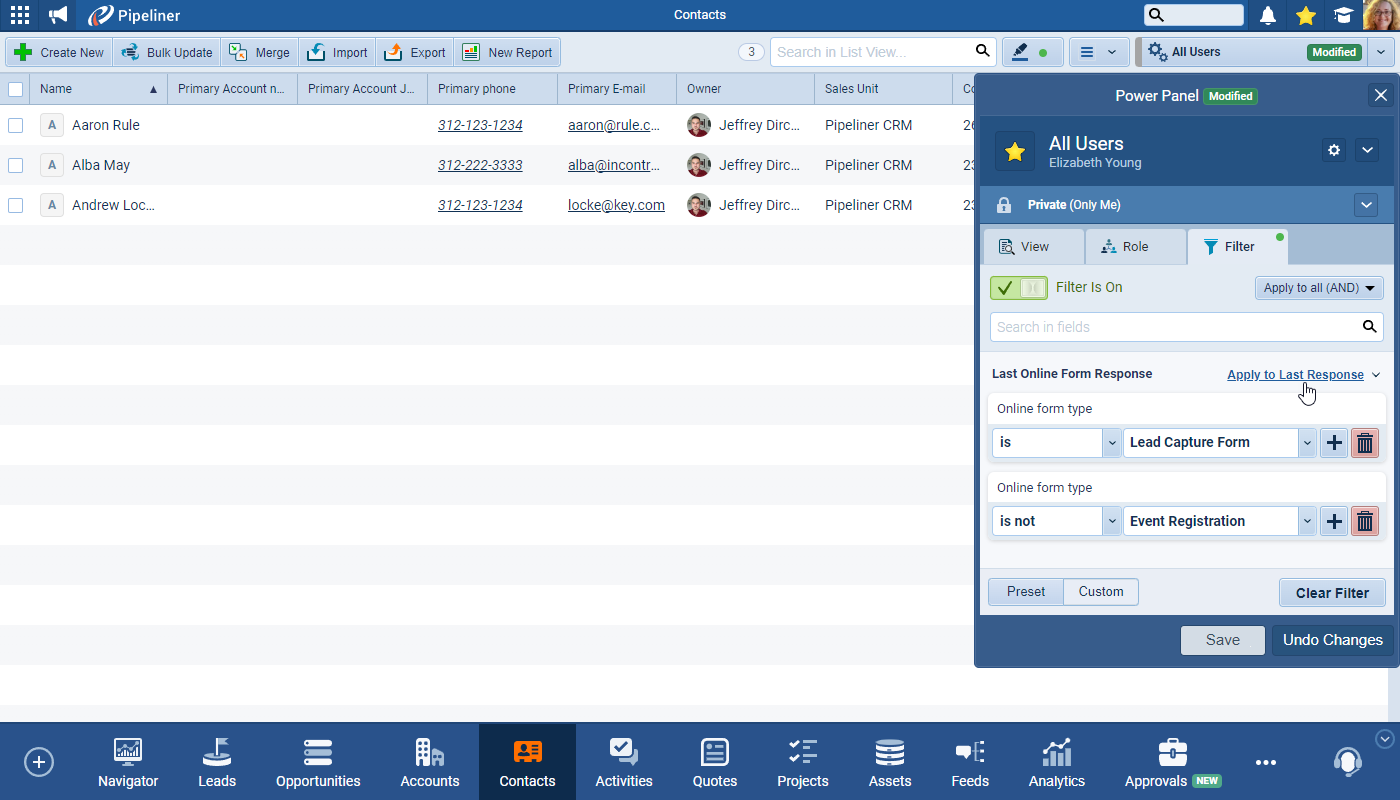Click the Clear Filter button

tap(1332, 593)
